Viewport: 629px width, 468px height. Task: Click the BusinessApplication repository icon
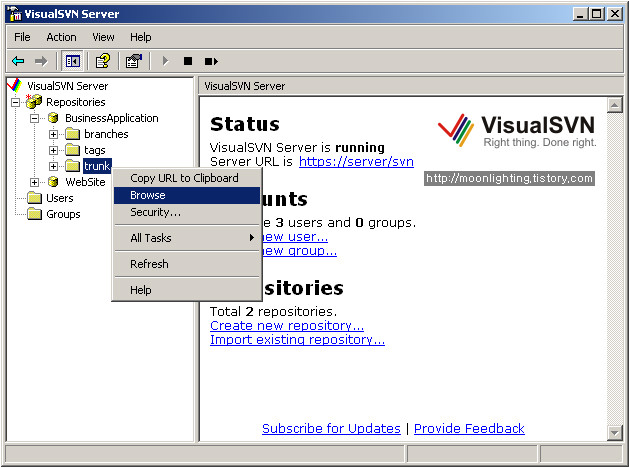tap(53, 118)
